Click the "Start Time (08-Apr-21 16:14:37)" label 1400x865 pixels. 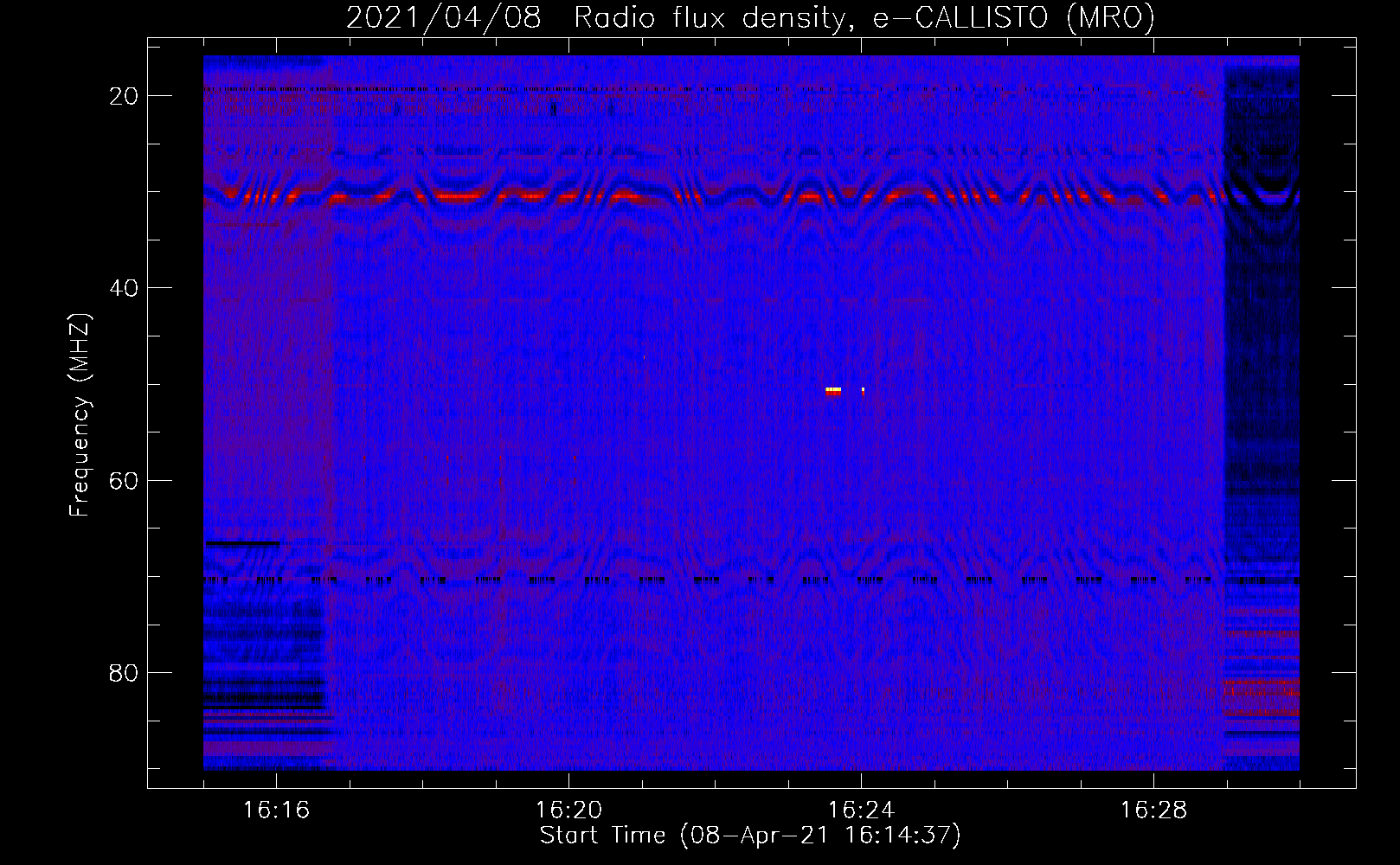[x=750, y=836]
